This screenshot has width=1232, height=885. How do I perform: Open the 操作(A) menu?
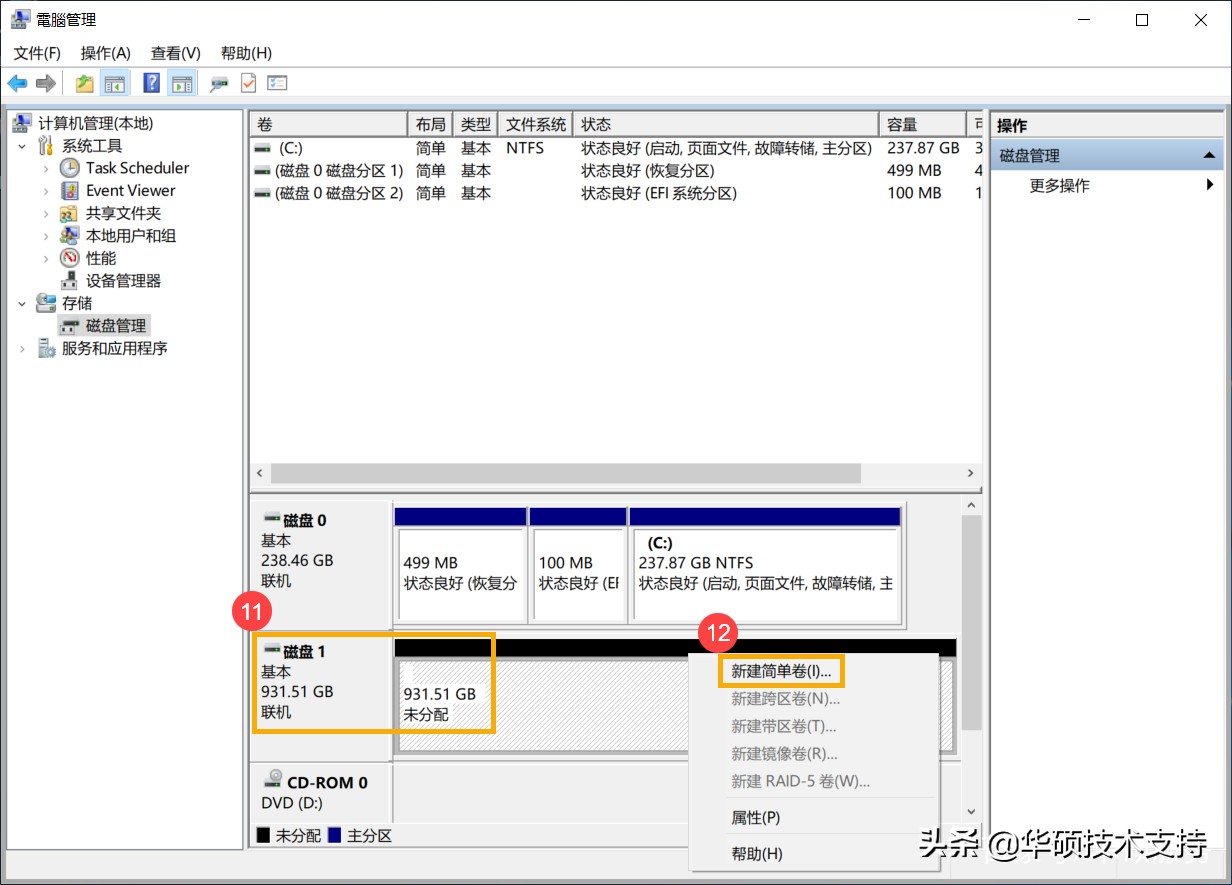pos(106,53)
